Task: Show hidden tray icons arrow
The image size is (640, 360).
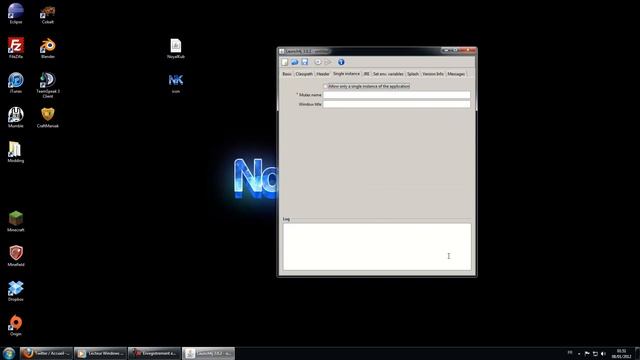Action: pos(579,353)
